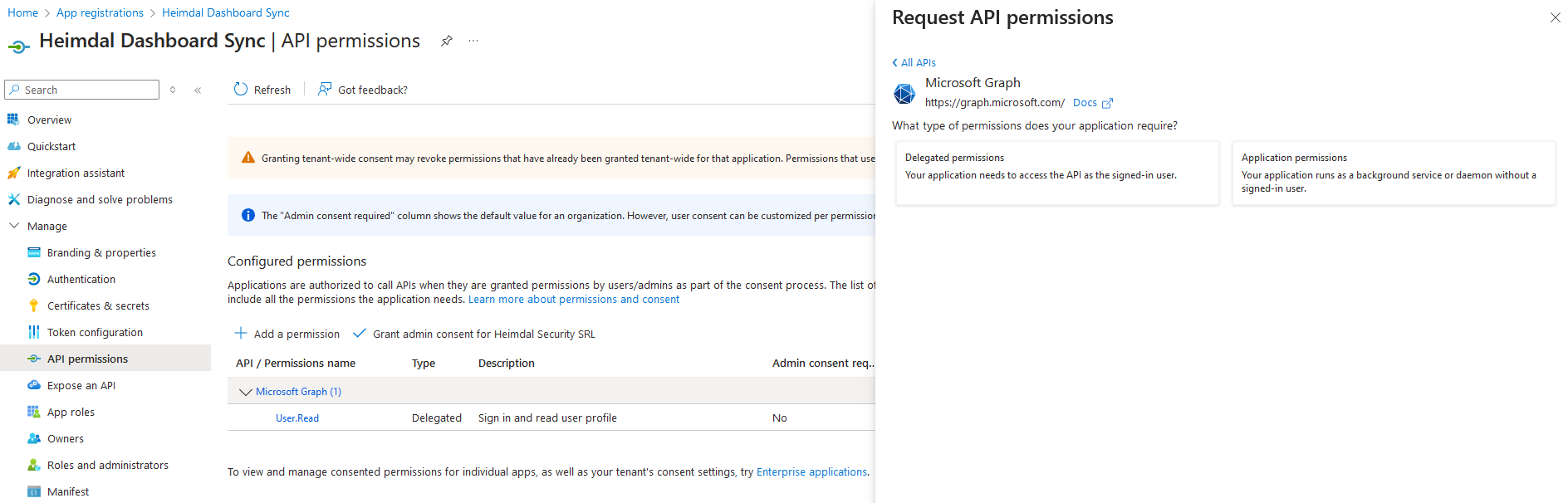Click the Type column header
Viewport: 1568px width, 503px height.
click(424, 363)
